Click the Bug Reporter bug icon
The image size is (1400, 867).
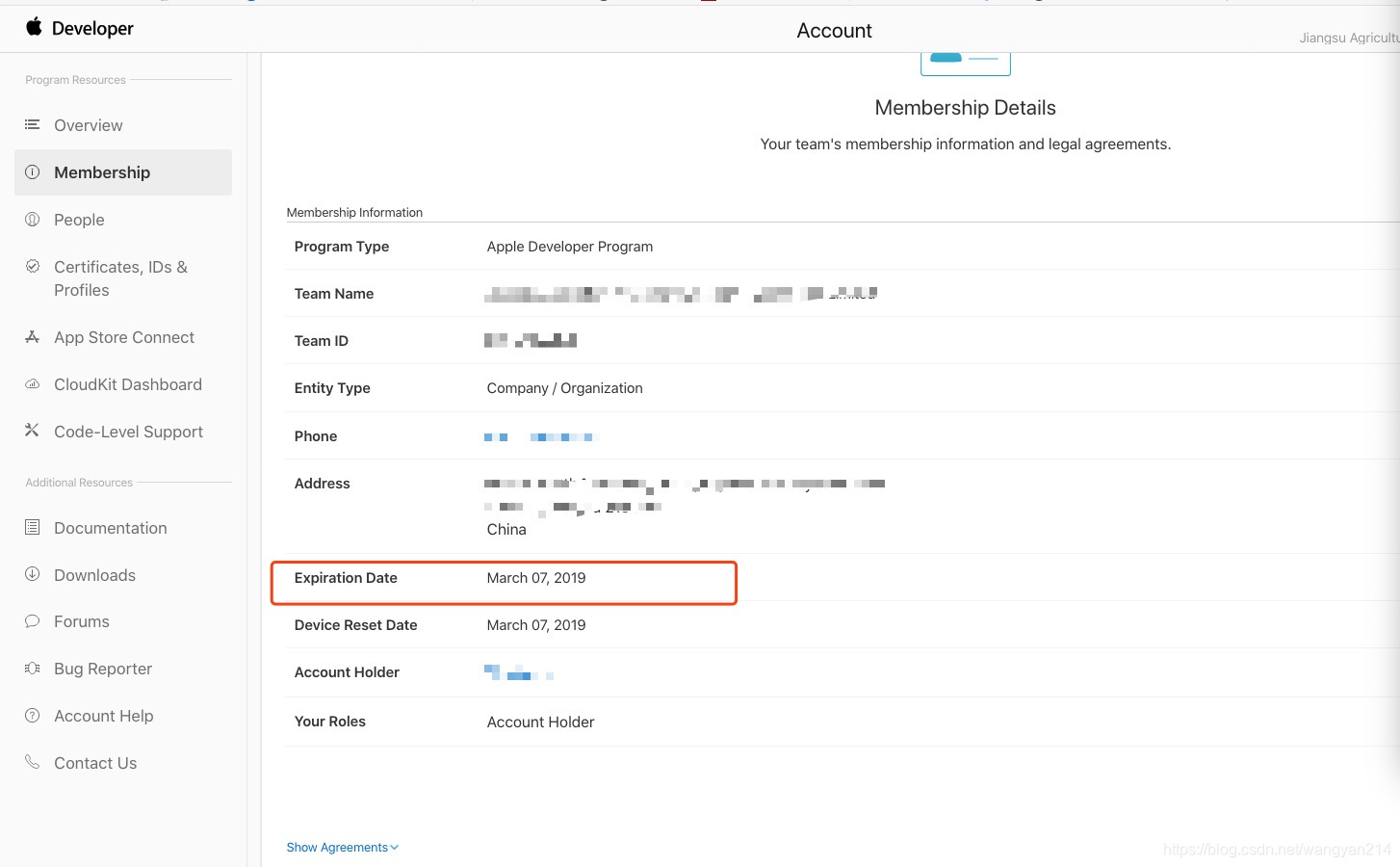click(32, 669)
